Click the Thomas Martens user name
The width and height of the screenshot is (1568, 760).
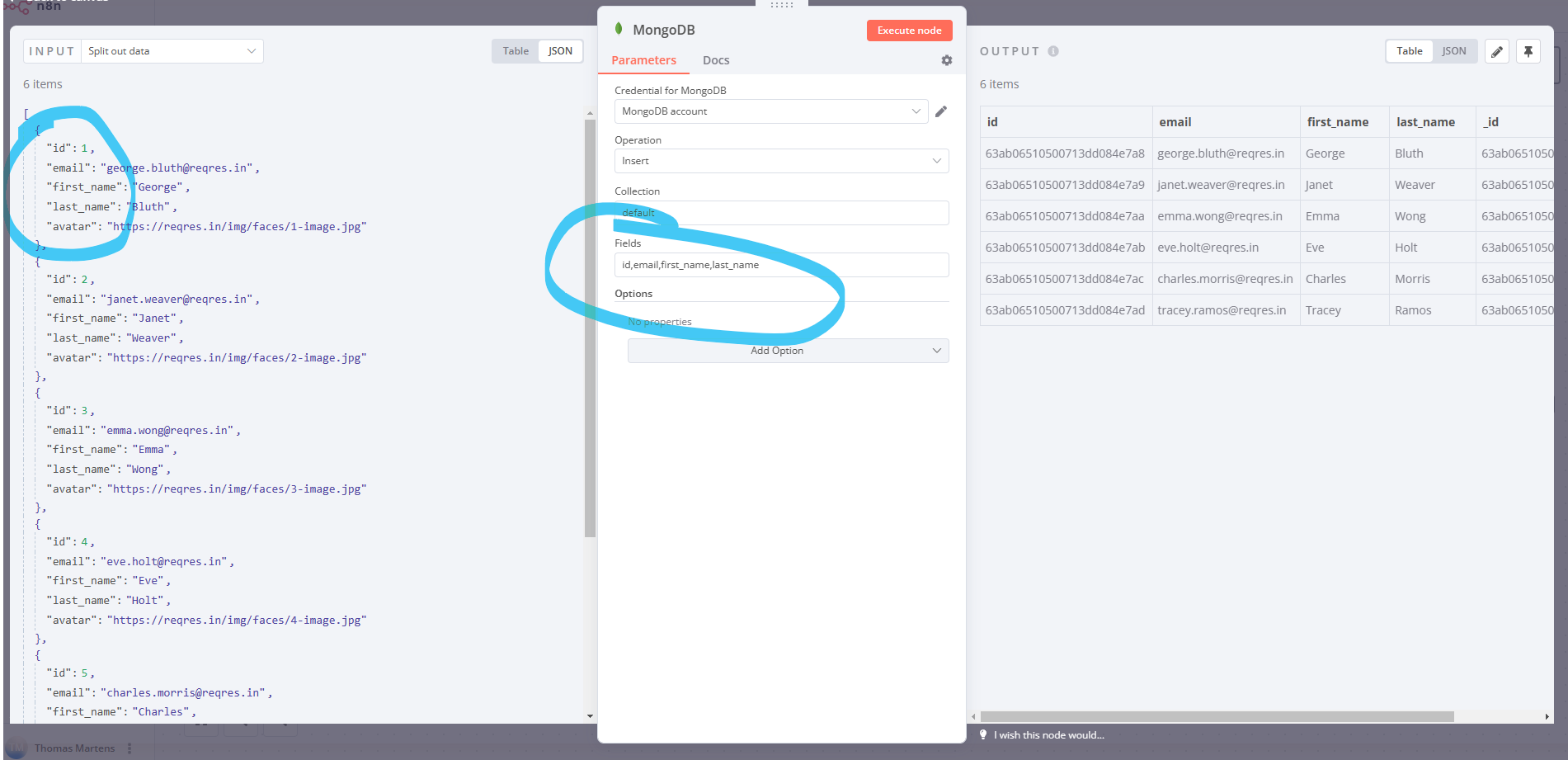(x=74, y=748)
